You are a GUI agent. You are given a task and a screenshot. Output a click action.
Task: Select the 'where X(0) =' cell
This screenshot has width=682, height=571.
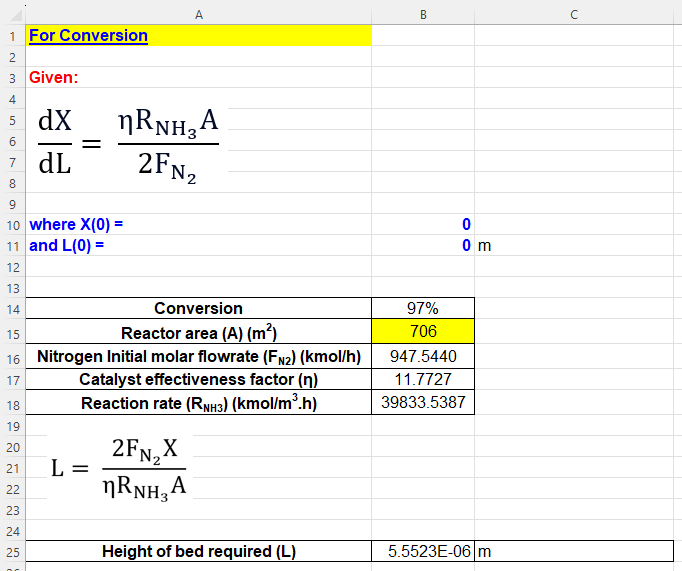[x=77, y=224]
